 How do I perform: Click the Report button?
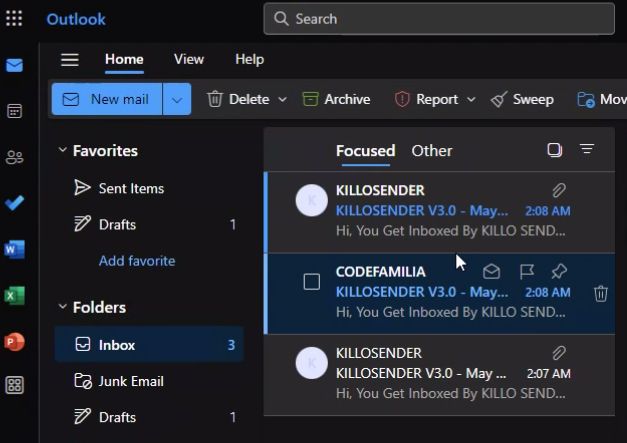(426, 99)
